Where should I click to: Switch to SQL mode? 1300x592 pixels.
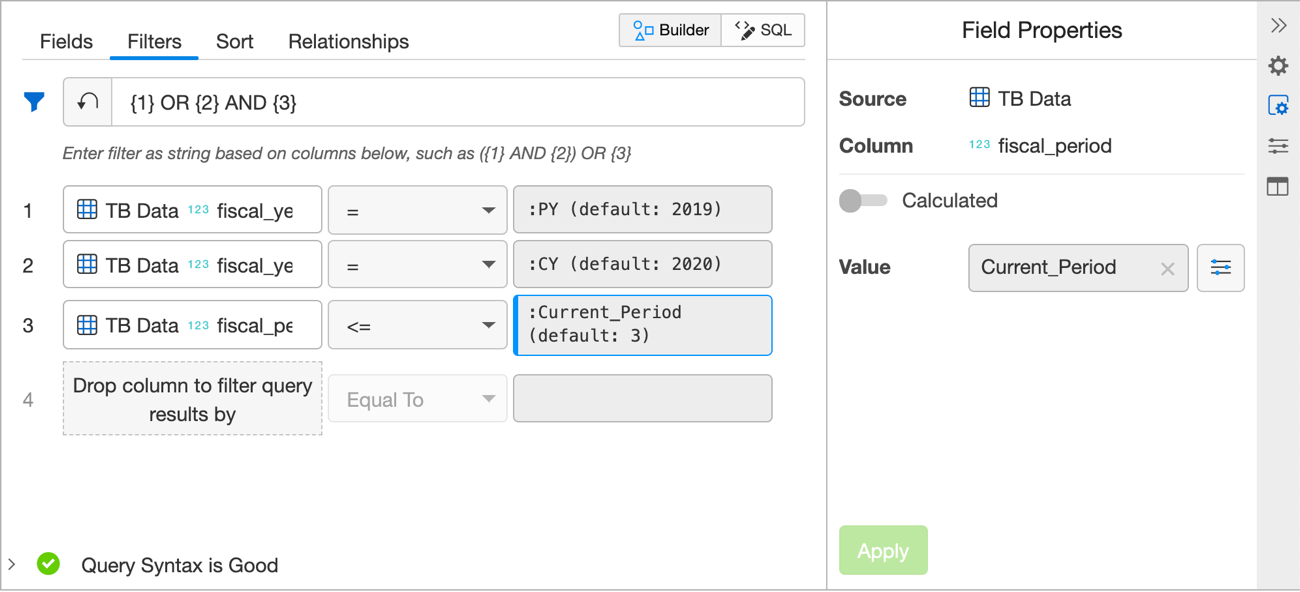click(x=763, y=30)
